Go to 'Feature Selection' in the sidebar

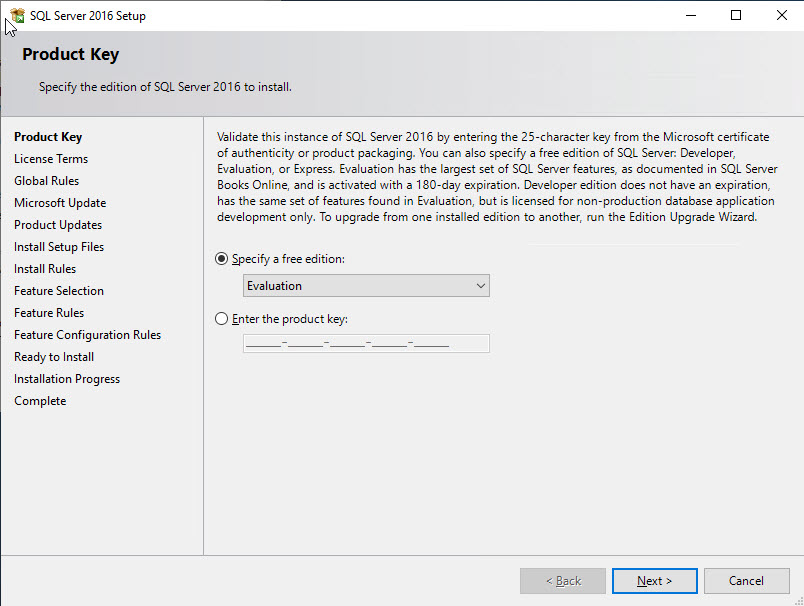point(58,290)
